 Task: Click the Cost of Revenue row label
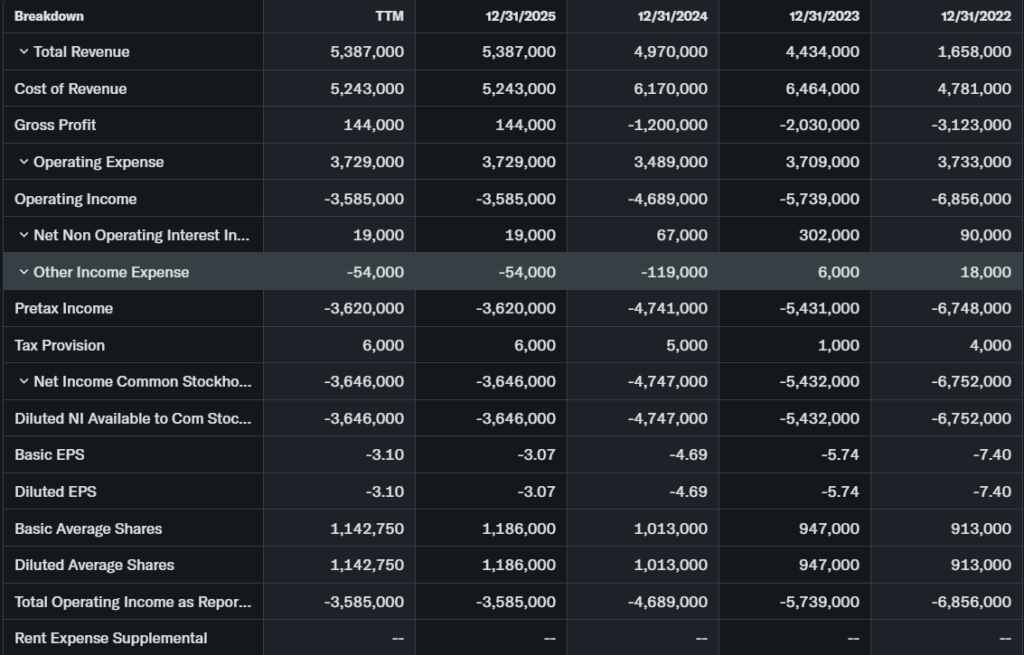tap(70, 89)
